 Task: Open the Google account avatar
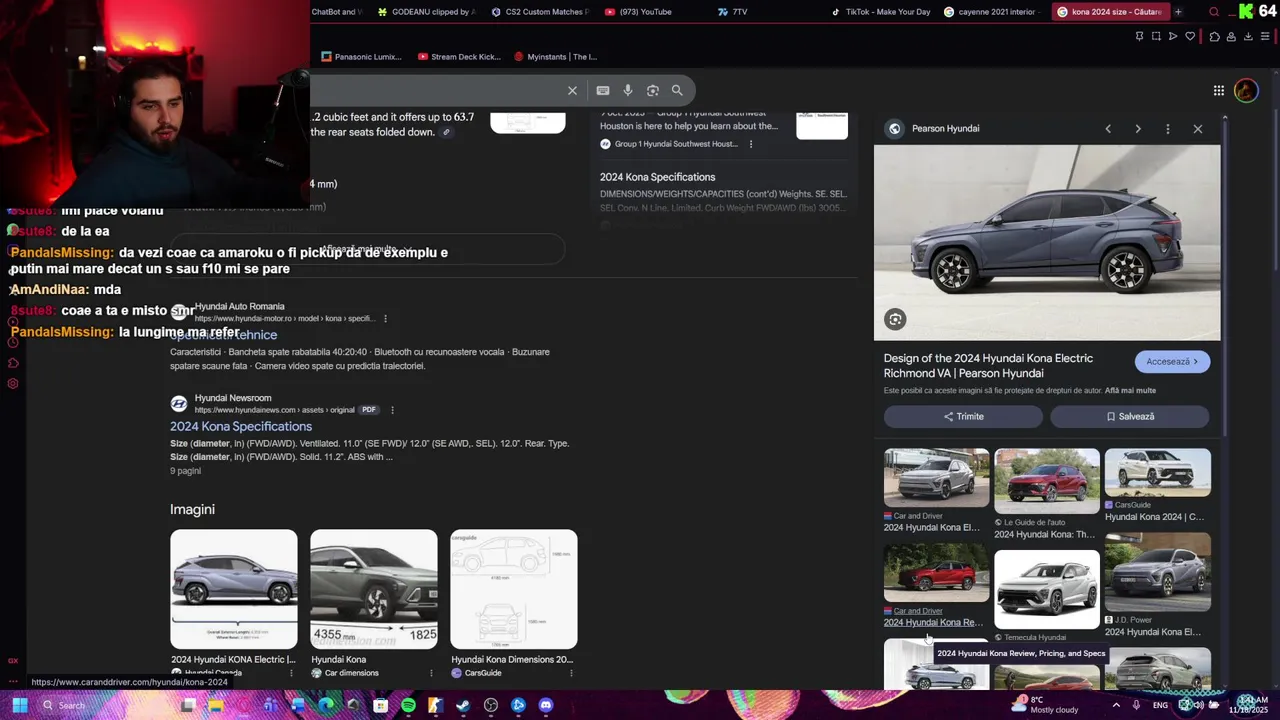1246,90
